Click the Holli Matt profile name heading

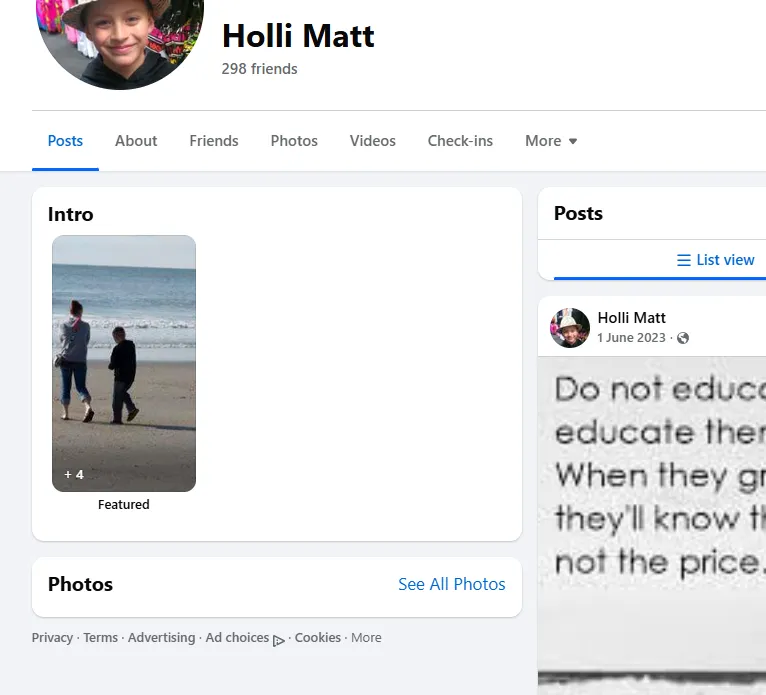(298, 36)
